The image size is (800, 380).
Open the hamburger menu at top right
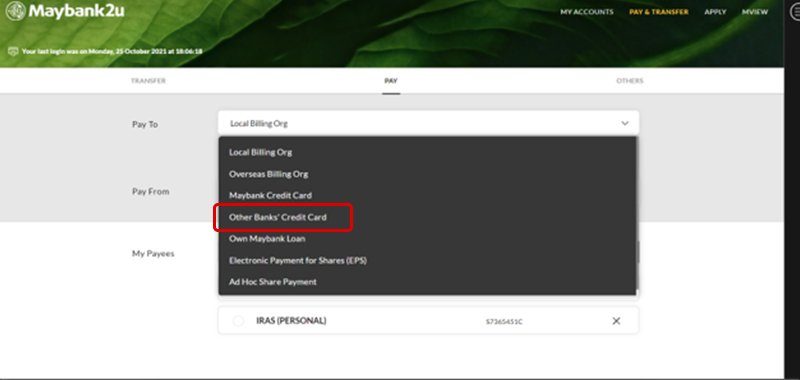tap(795, 12)
